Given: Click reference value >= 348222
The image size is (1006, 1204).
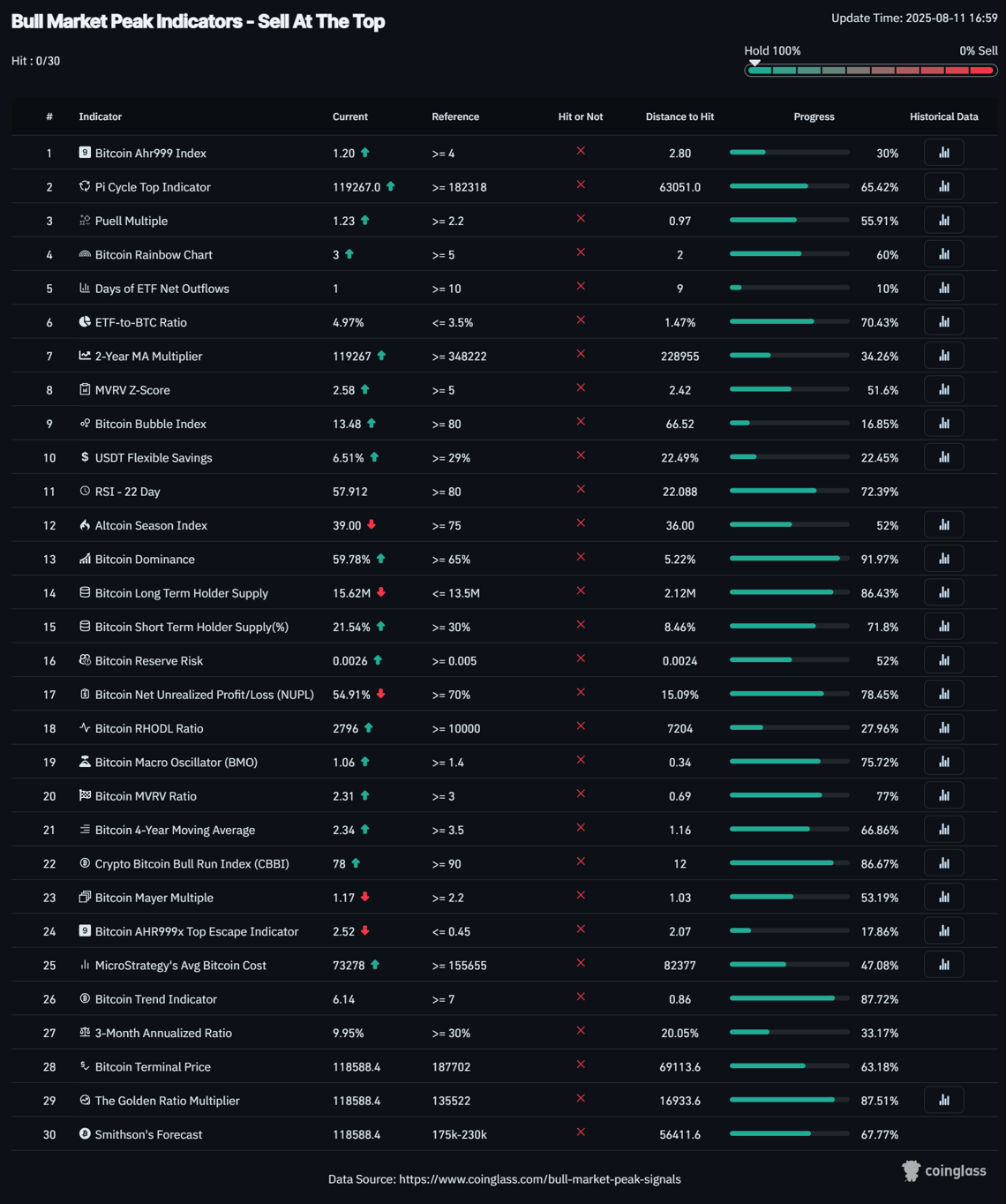Looking at the screenshot, I should tap(459, 357).
